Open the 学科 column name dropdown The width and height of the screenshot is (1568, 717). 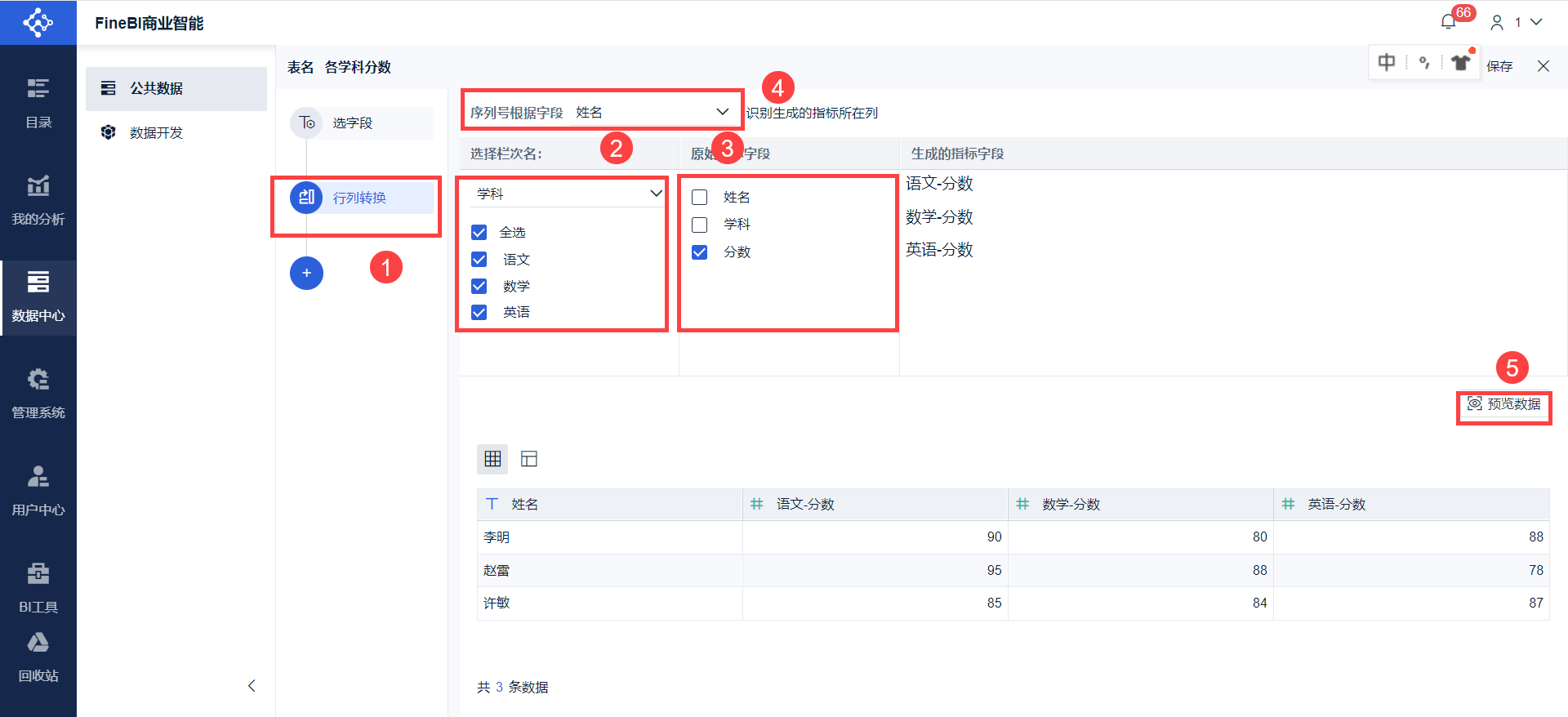tap(655, 194)
